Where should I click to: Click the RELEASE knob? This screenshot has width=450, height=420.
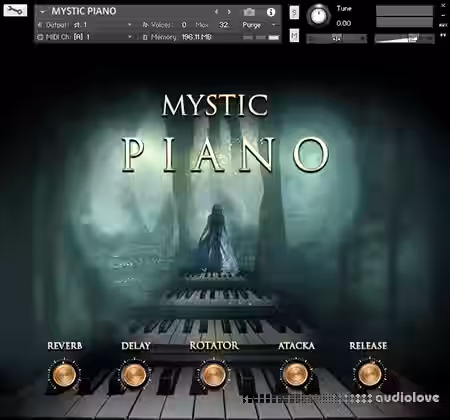370,374
